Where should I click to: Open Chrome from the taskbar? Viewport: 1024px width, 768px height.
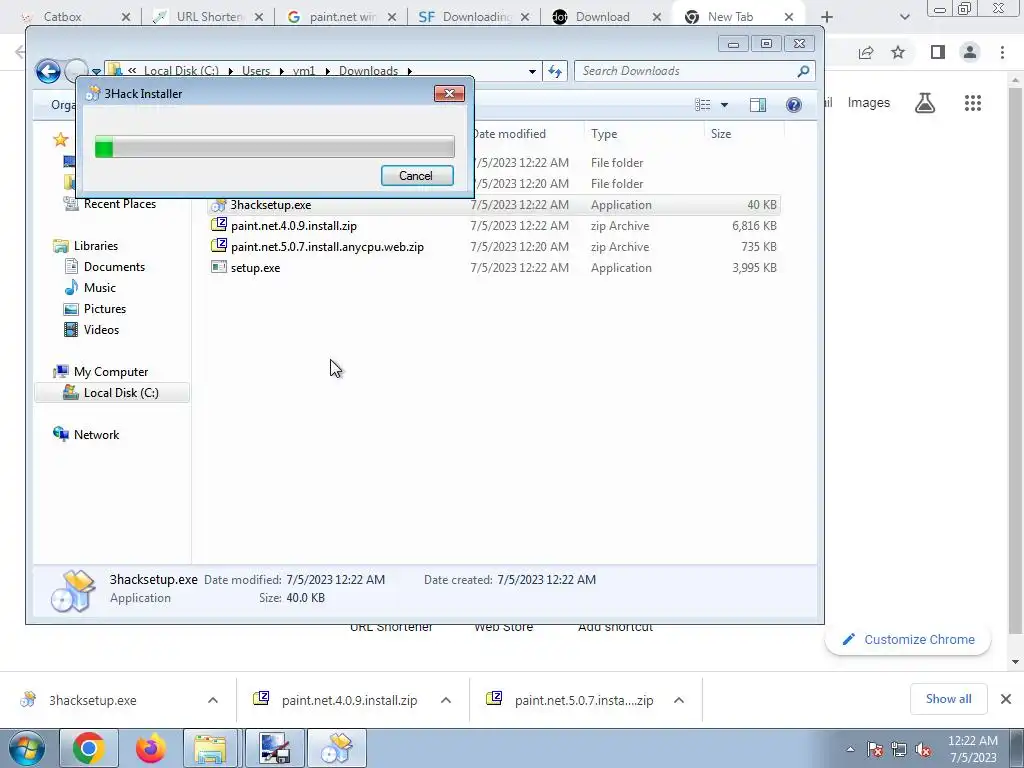pos(89,748)
